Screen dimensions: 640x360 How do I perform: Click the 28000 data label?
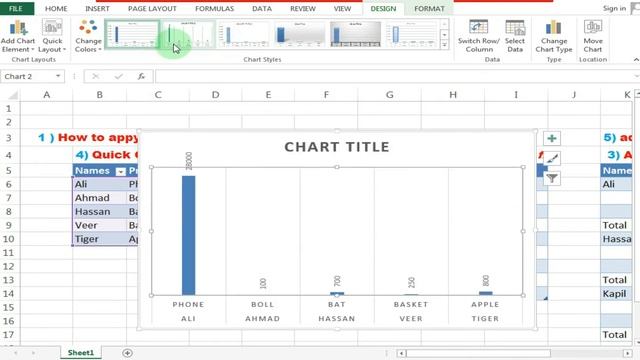coord(188,161)
